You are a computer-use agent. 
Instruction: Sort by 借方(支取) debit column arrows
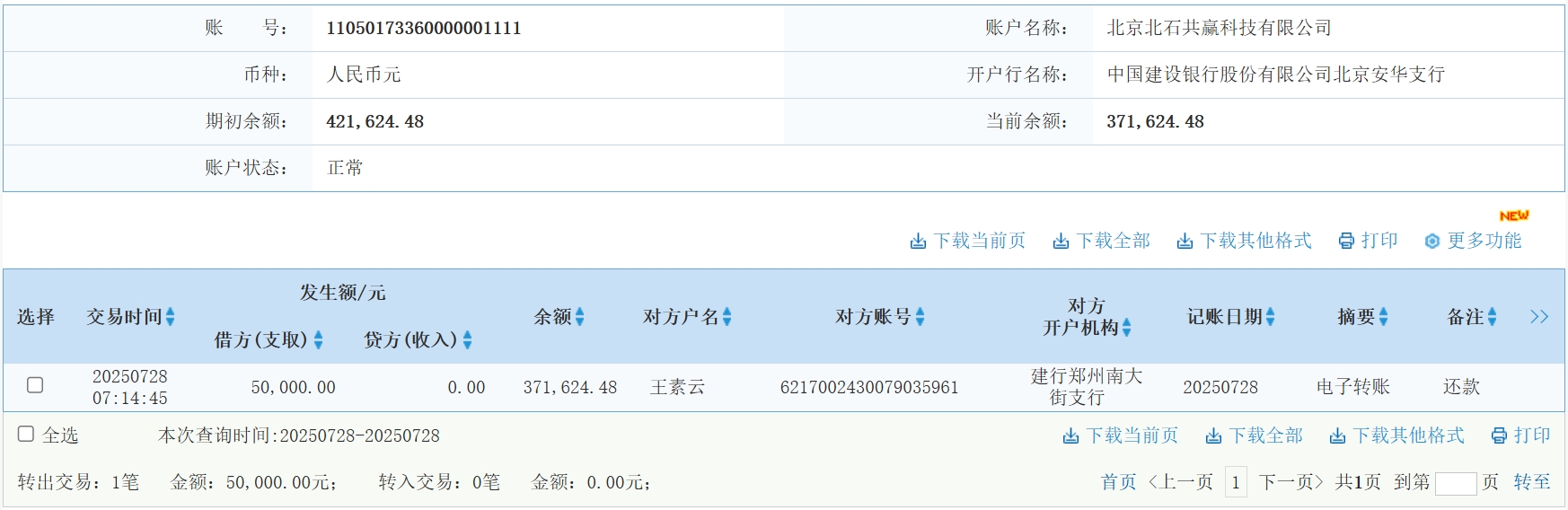[x=318, y=340]
